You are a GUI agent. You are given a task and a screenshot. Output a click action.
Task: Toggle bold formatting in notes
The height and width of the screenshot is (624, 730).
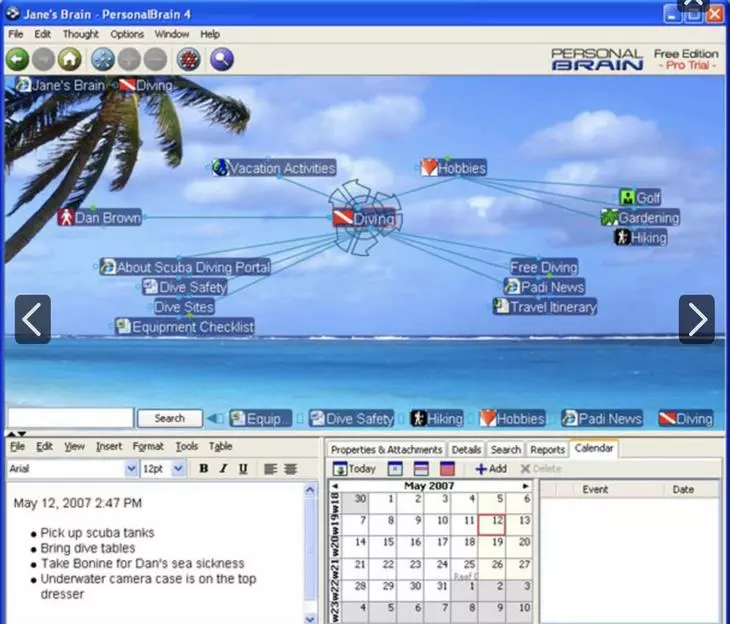204,468
